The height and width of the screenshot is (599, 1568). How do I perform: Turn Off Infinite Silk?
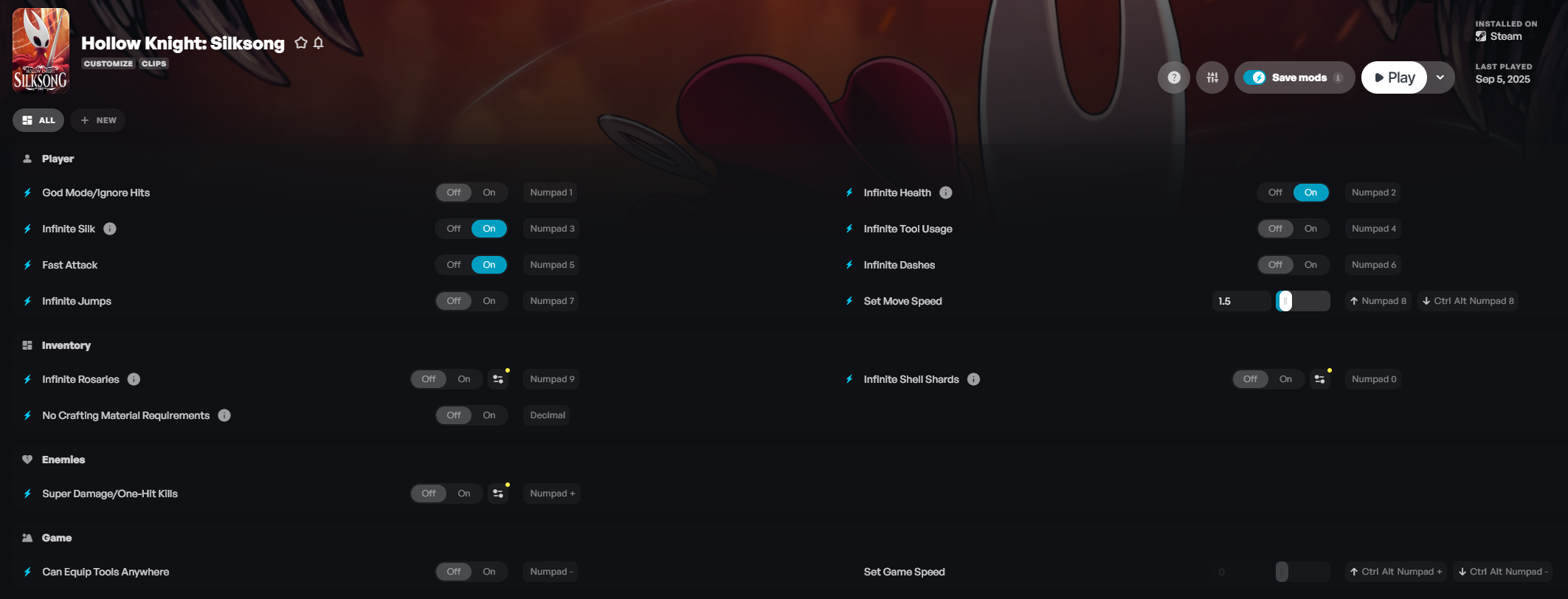[454, 229]
